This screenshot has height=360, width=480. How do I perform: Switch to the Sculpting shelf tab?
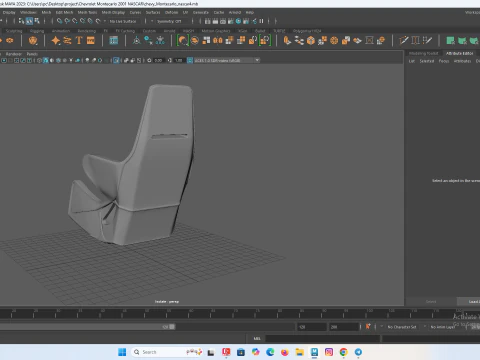coord(14,31)
